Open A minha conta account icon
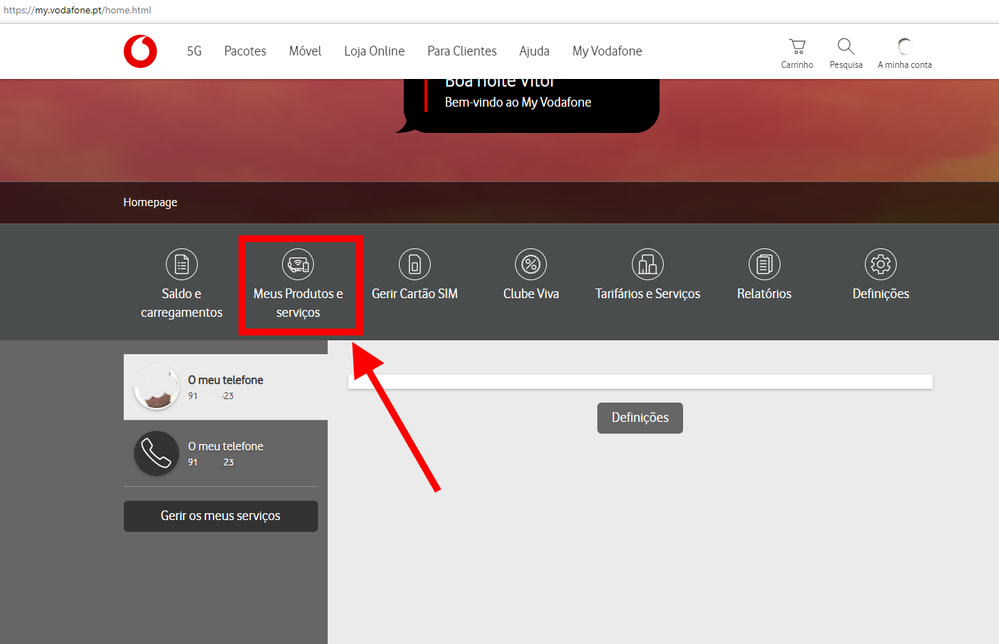 [x=904, y=47]
